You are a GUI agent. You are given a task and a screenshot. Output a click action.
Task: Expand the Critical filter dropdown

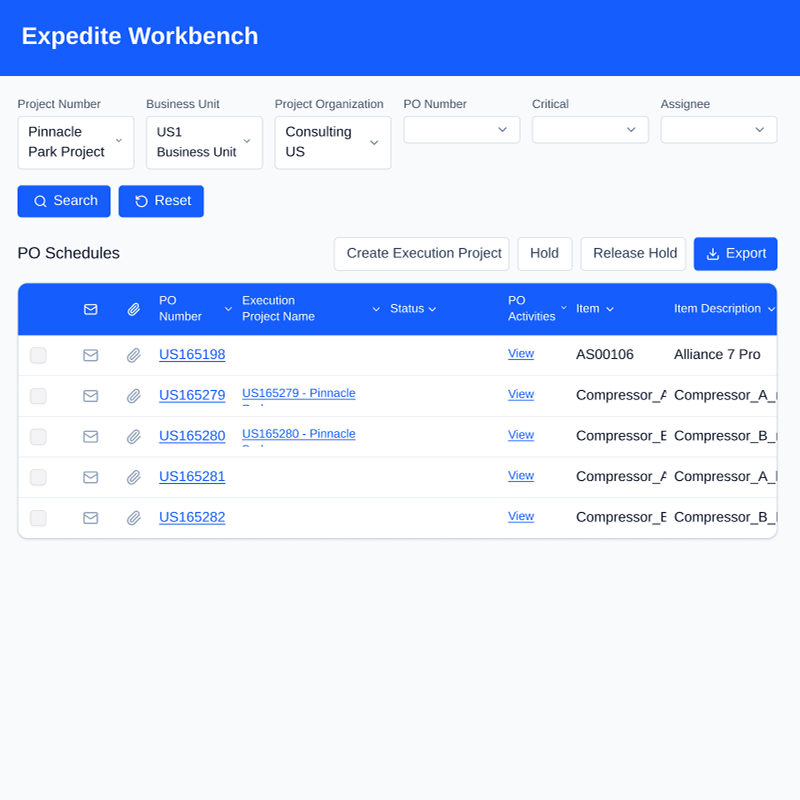pos(590,130)
